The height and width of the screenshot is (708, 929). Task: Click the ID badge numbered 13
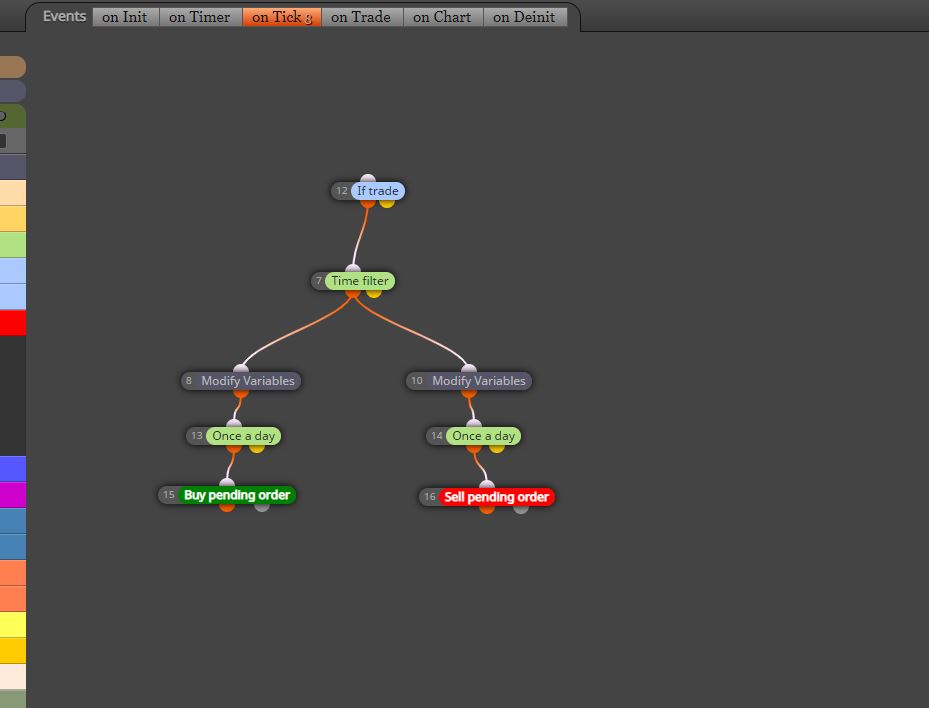pos(197,436)
